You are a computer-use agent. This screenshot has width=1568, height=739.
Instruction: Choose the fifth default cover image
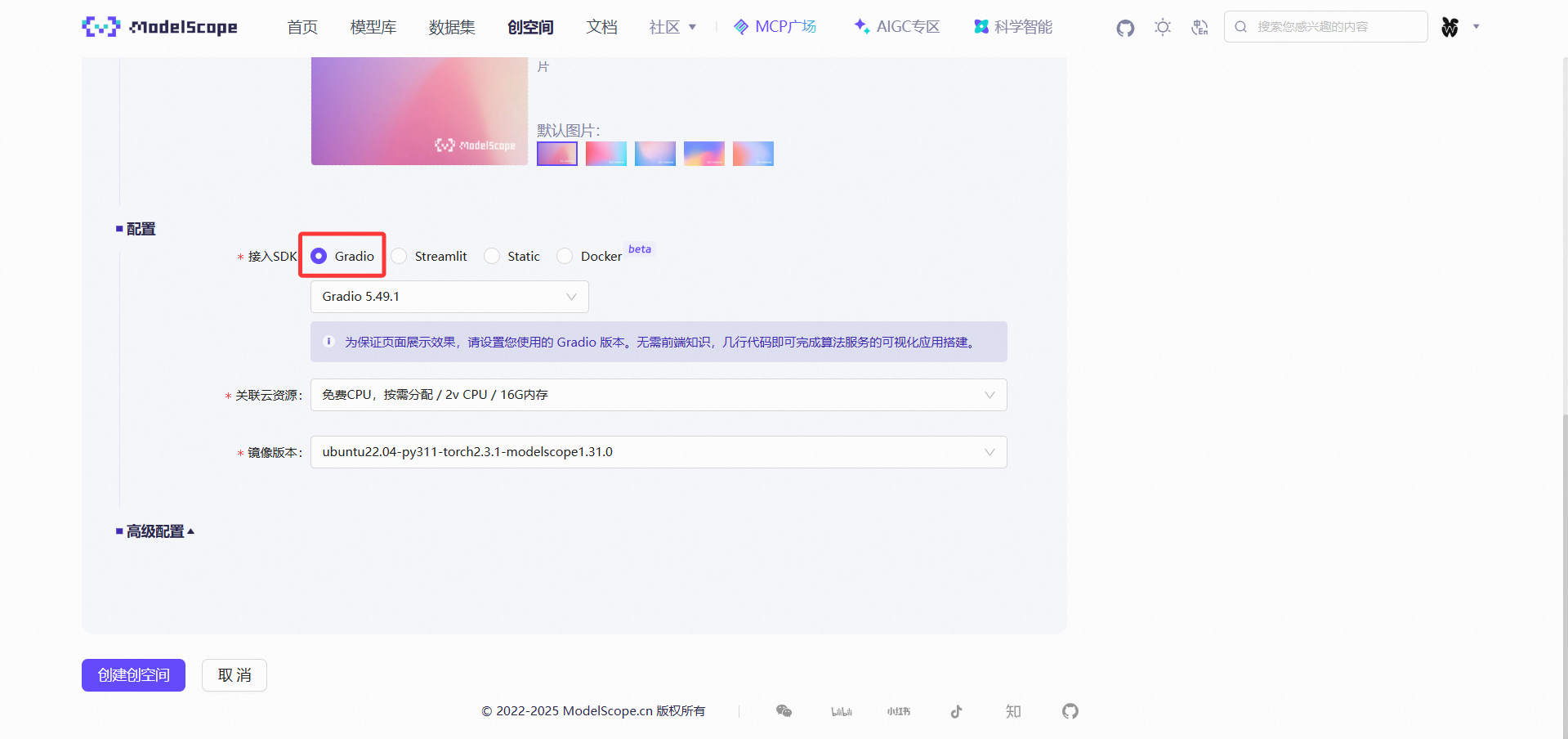(x=753, y=154)
